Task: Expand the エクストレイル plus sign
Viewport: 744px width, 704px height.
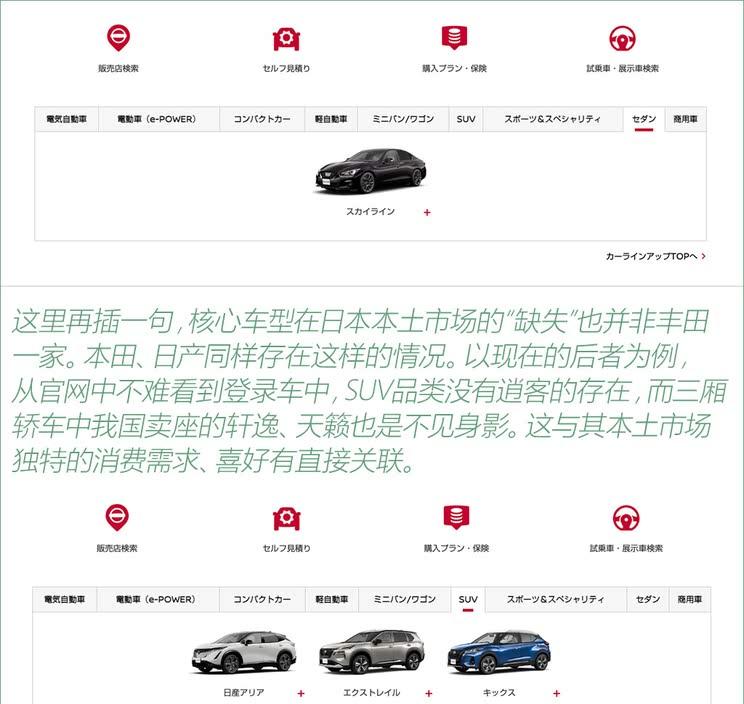Action: [429, 694]
